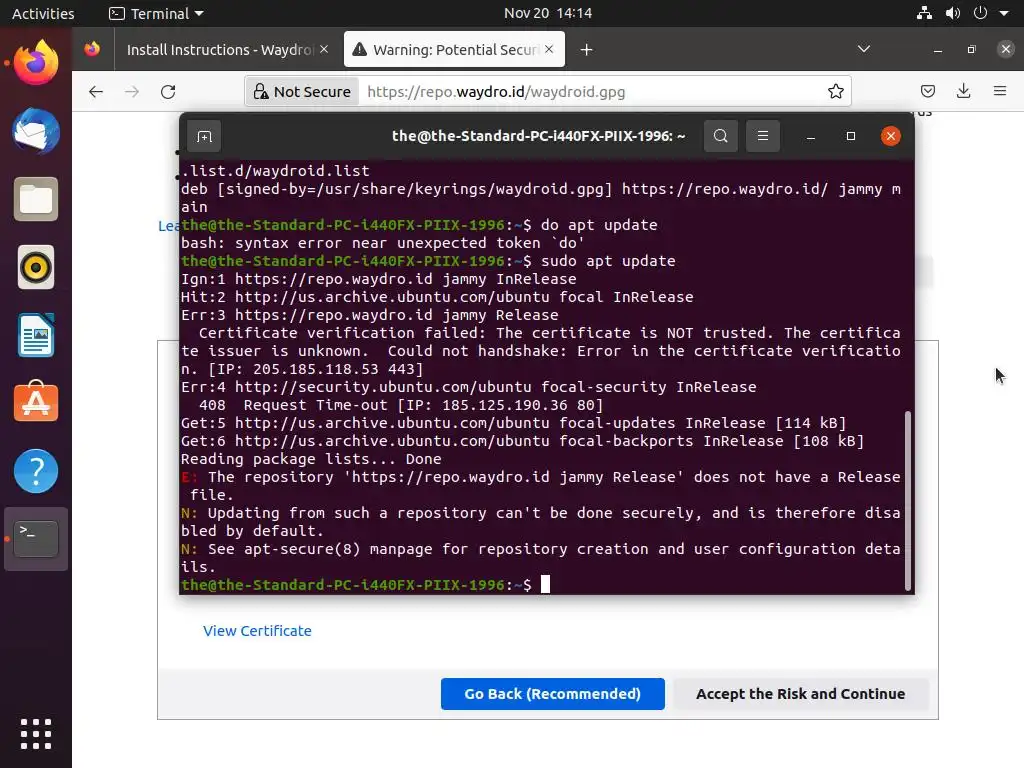This screenshot has width=1024, height=768.
Task: Click the 'Err:3 https://repo.waydro.id jammy Release' line
Action: point(370,315)
